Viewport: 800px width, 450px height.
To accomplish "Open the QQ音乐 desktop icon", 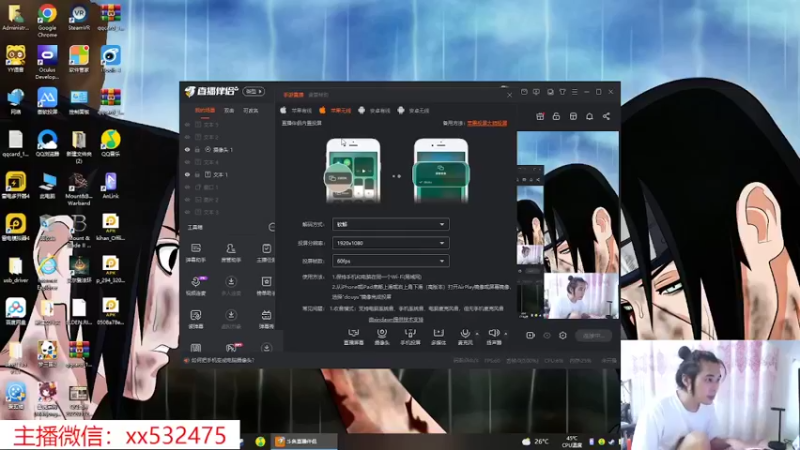I will pos(110,144).
